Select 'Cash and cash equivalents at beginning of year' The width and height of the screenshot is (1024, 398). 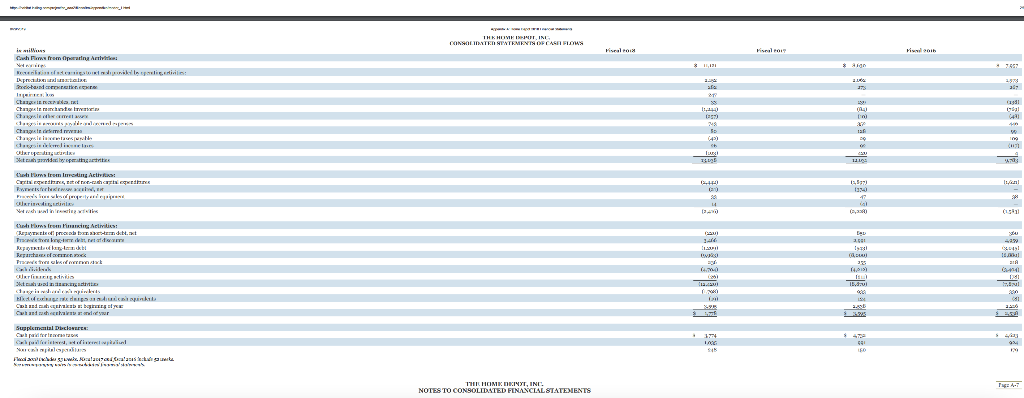click(x=70, y=306)
